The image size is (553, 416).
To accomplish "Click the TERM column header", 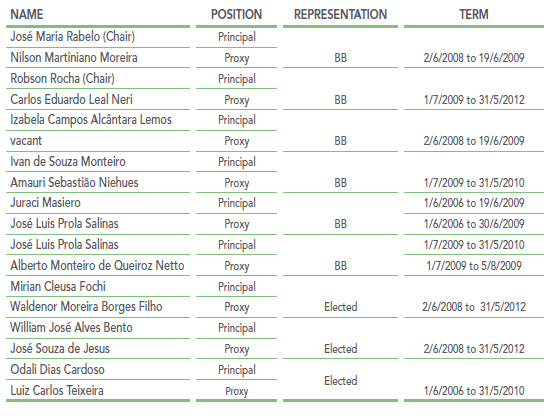I will 474,14.
